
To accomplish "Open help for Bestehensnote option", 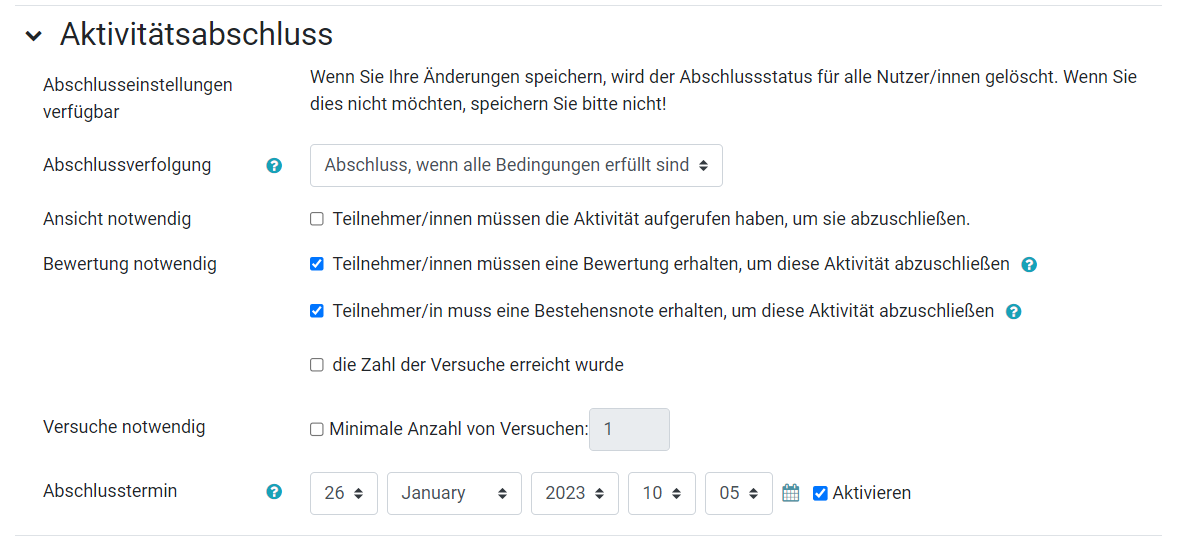I will pos(1014,311).
